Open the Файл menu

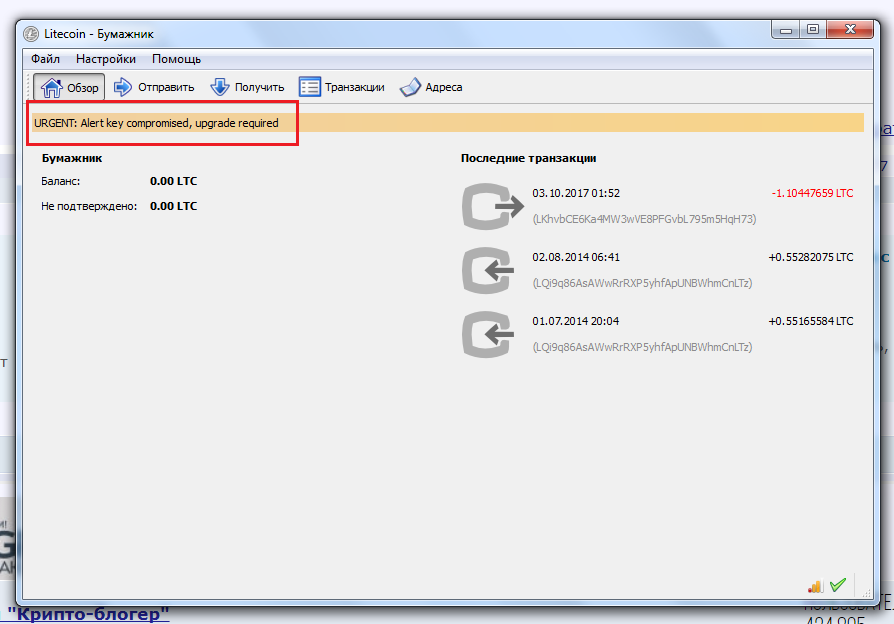coord(45,59)
